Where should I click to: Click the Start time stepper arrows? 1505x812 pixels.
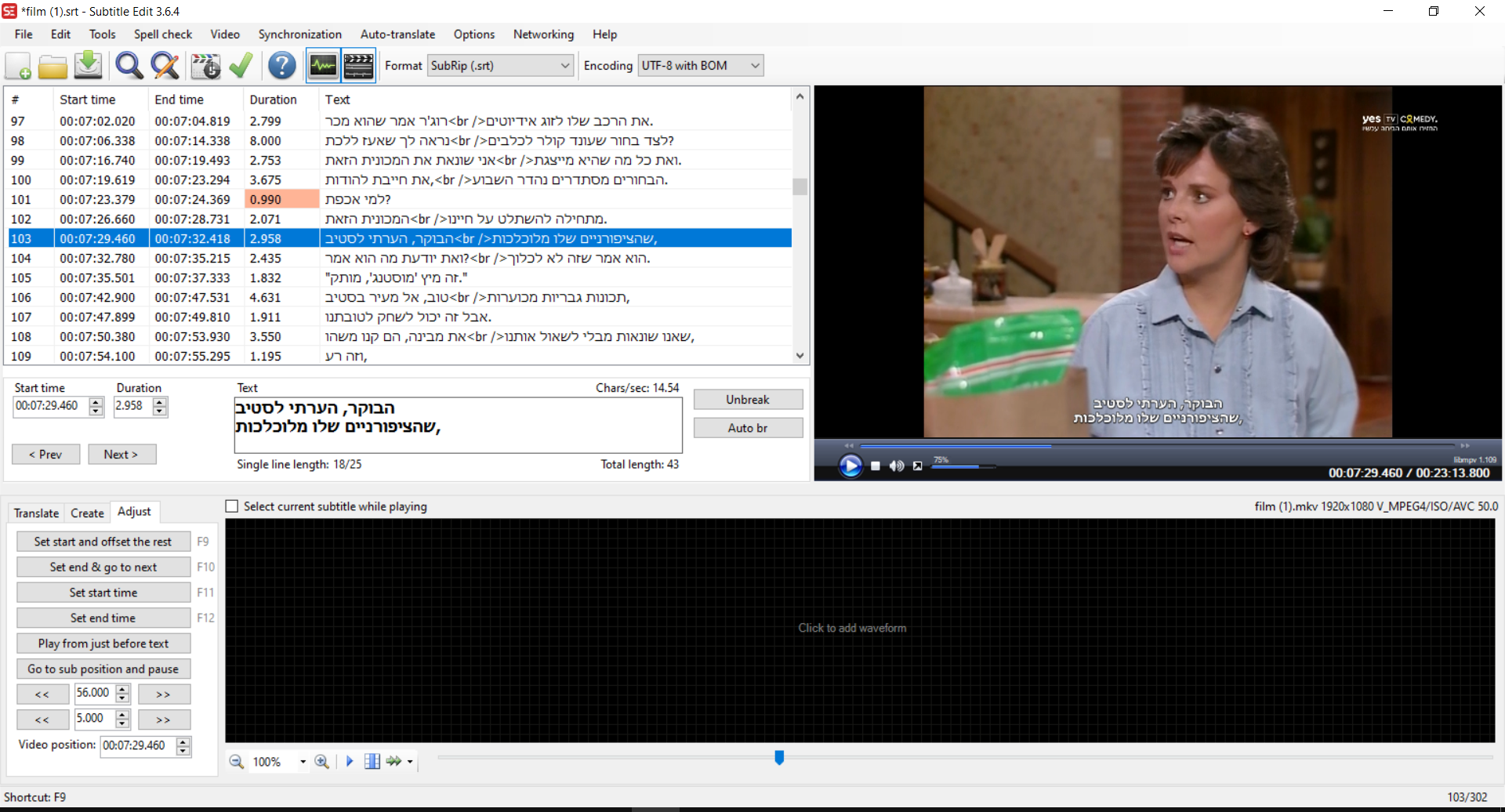point(96,406)
